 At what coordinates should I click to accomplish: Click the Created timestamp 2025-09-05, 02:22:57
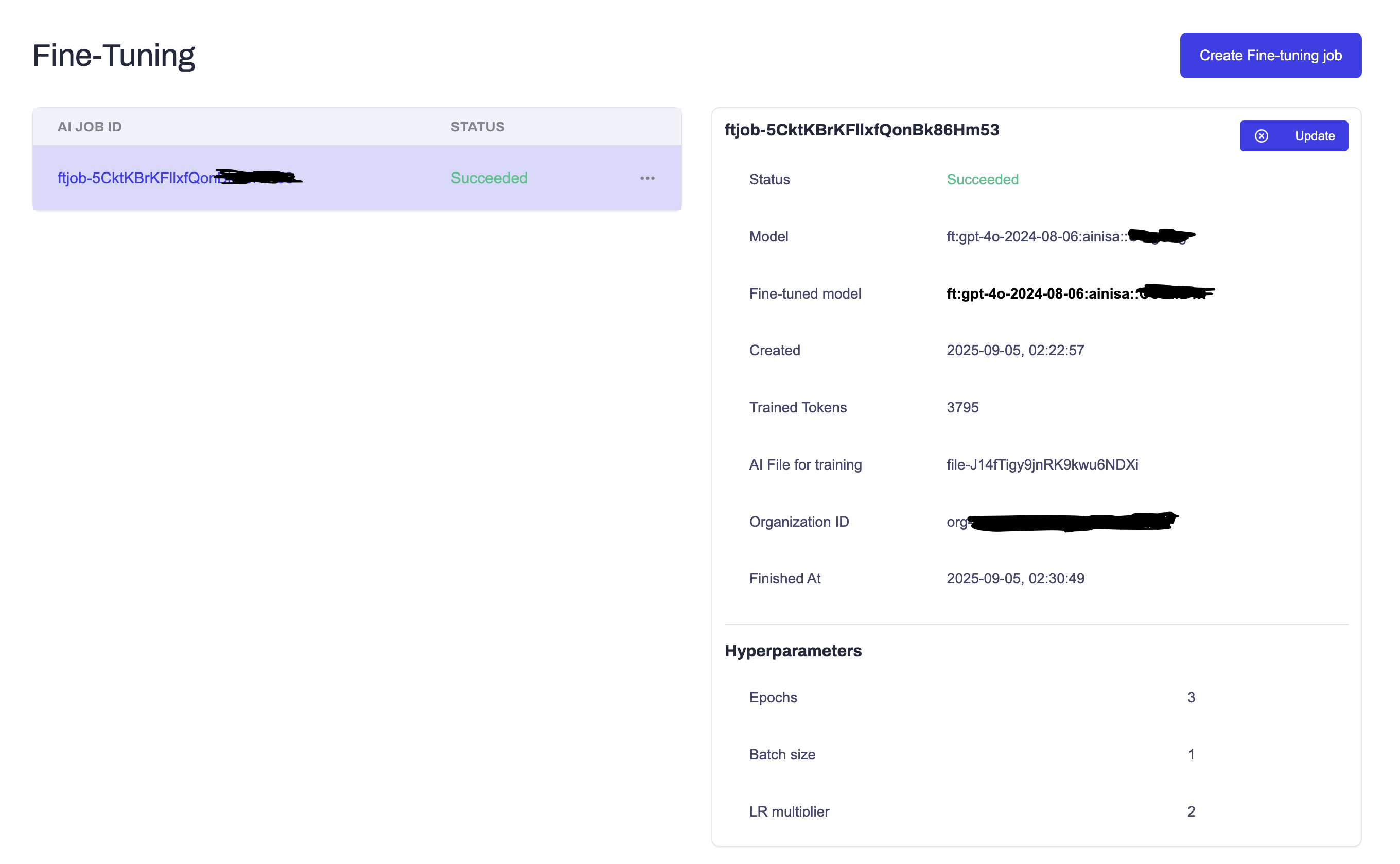tap(1015, 350)
